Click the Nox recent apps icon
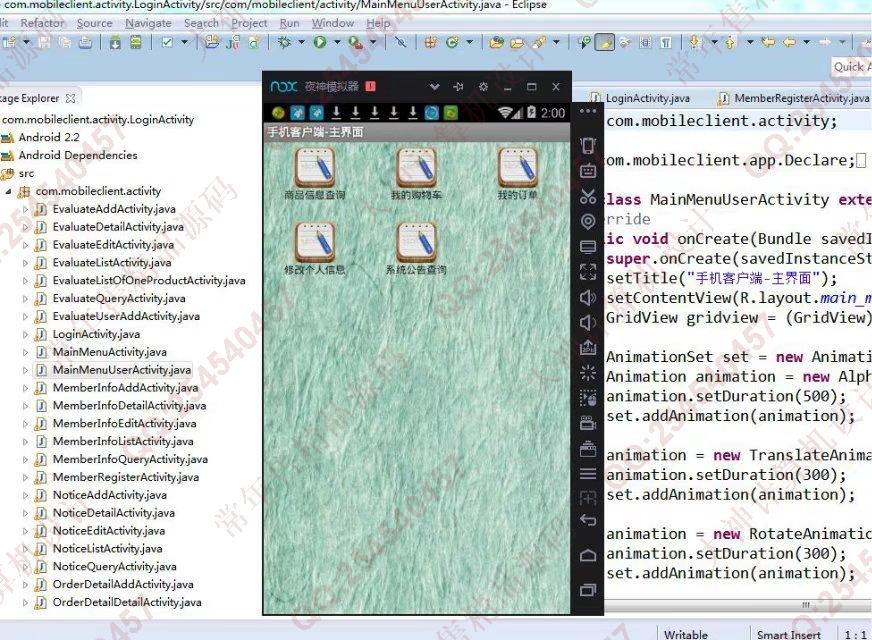 [588, 590]
